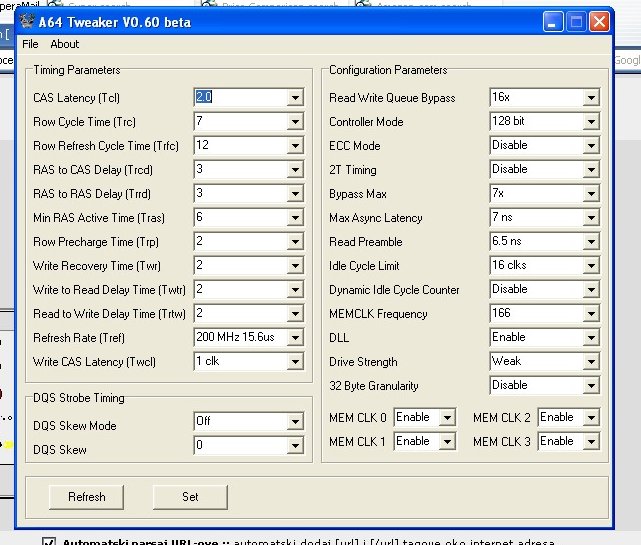Open the About menu
The width and height of the screenshot is (641, 545).
click(x=64, y=44)
